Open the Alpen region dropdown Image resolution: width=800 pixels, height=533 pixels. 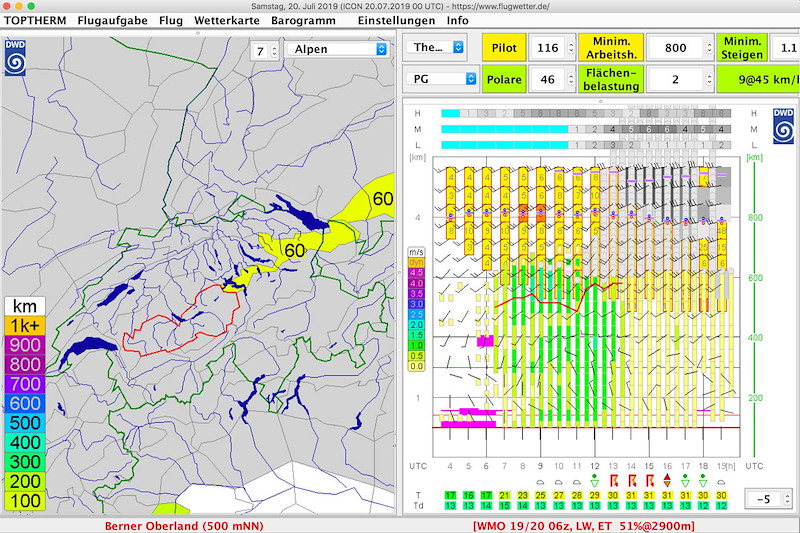click(x=337, y=49)
